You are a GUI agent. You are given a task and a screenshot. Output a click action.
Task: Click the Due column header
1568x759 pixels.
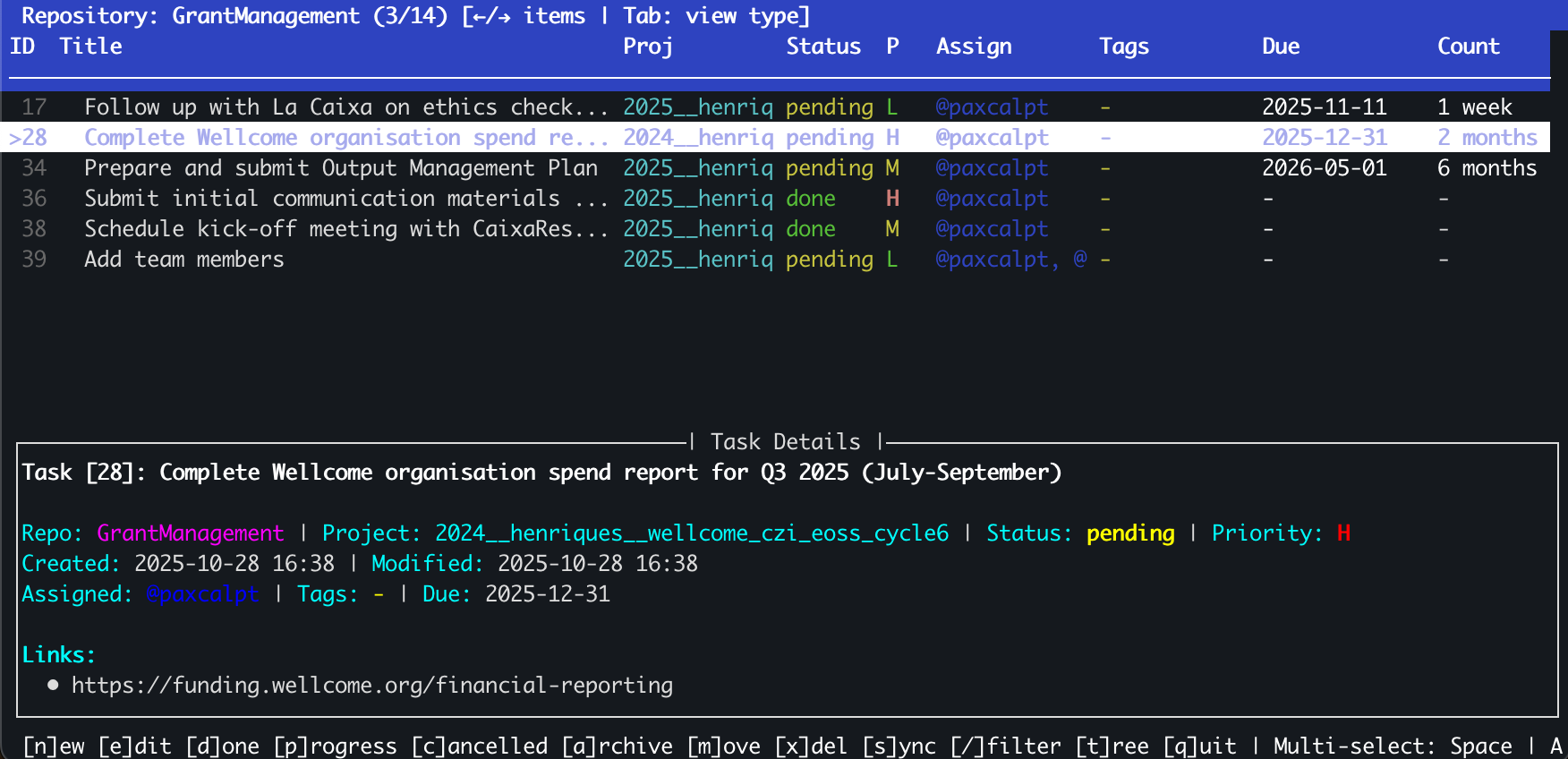(1281, 47)
